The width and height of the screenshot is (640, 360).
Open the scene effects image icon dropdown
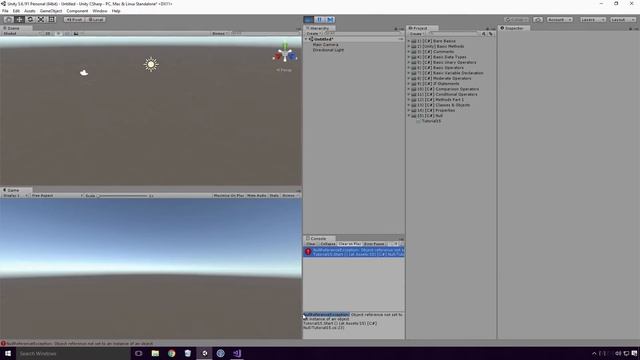pos(78,33)
